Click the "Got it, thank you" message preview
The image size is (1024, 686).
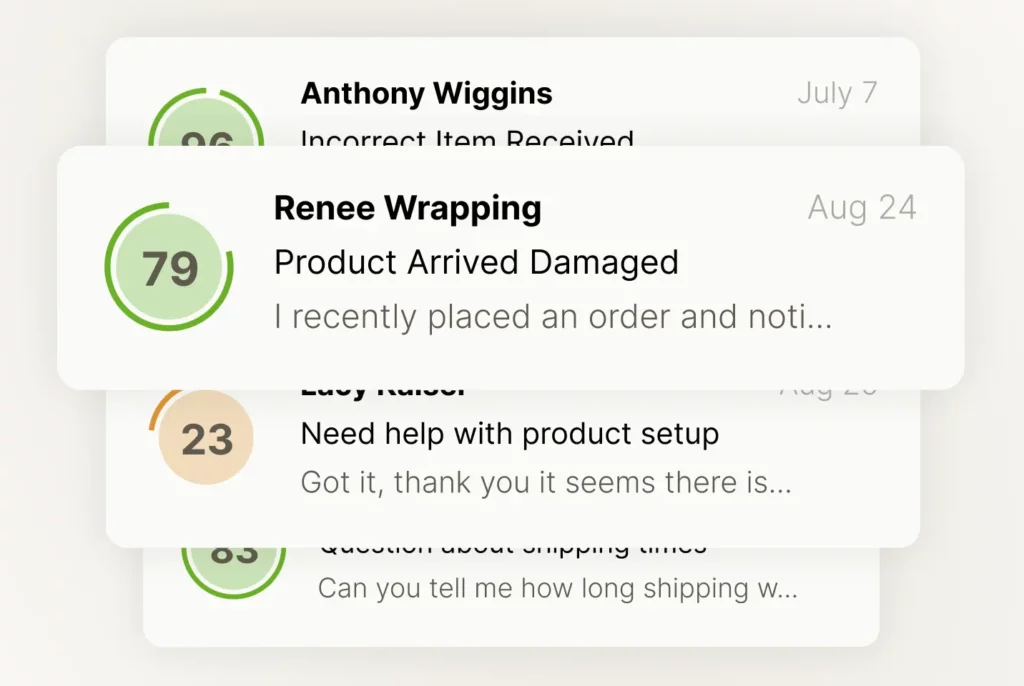(546, 483)
